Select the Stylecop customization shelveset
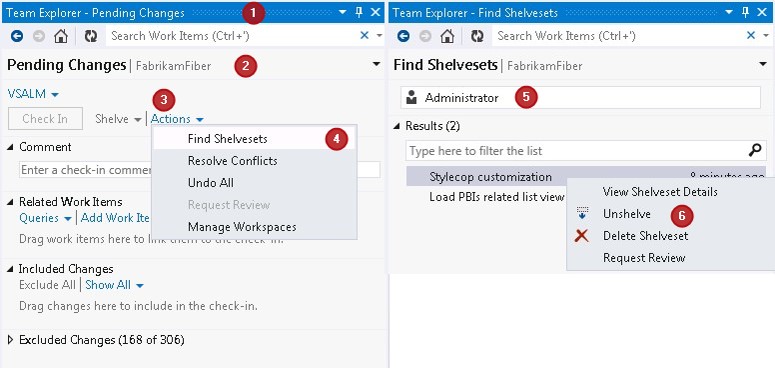 tap(586, 176)
